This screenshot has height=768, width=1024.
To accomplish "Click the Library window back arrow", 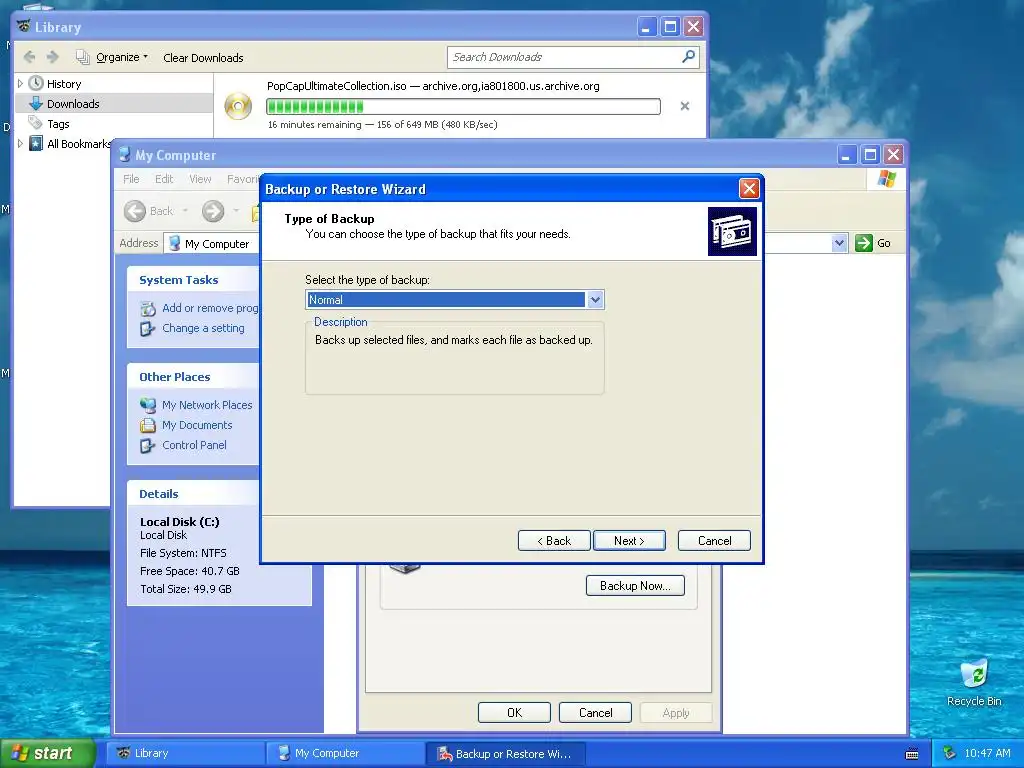I will [x=29, y=57].
